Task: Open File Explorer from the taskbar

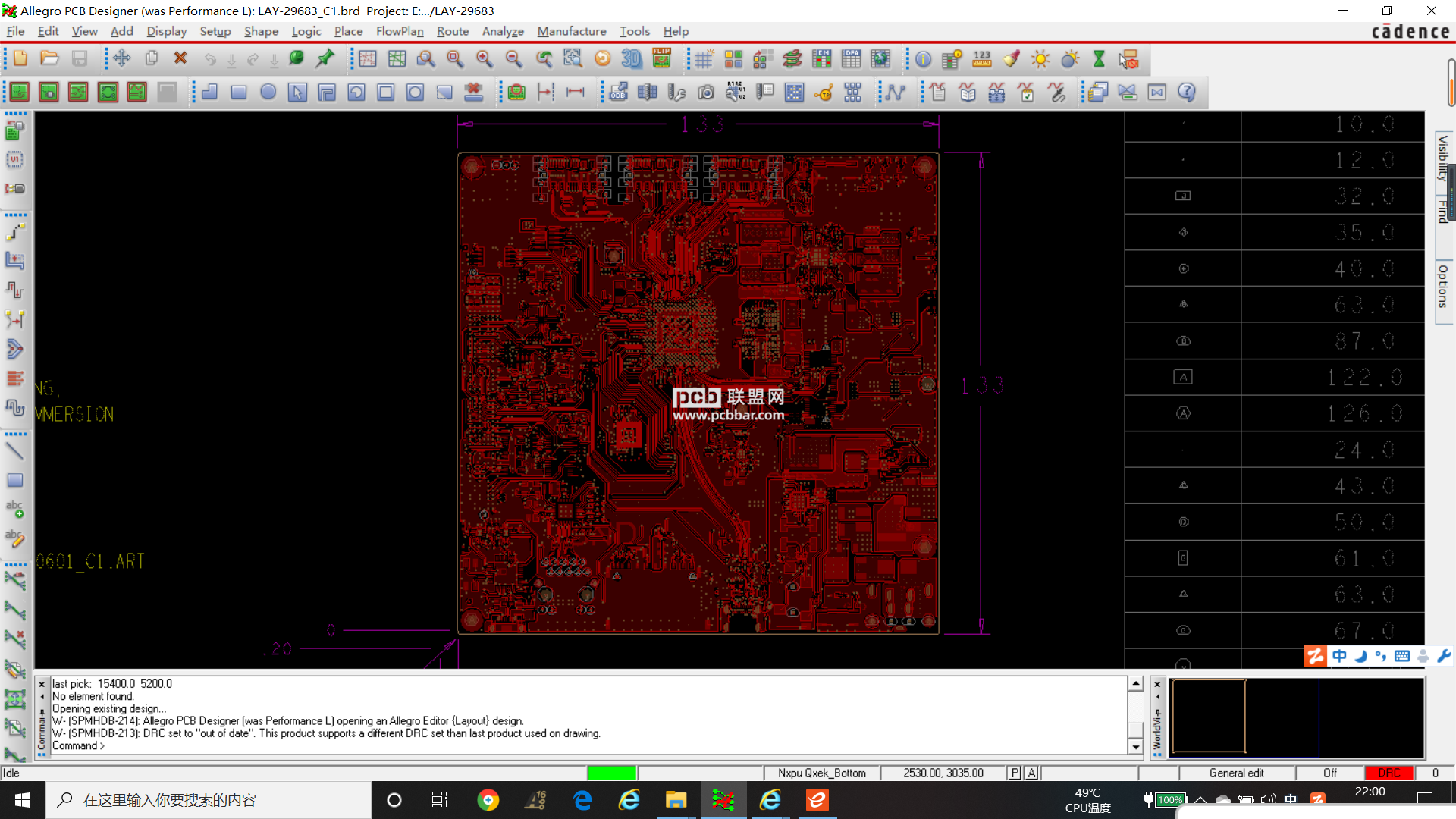Action: tap(676, 800)
